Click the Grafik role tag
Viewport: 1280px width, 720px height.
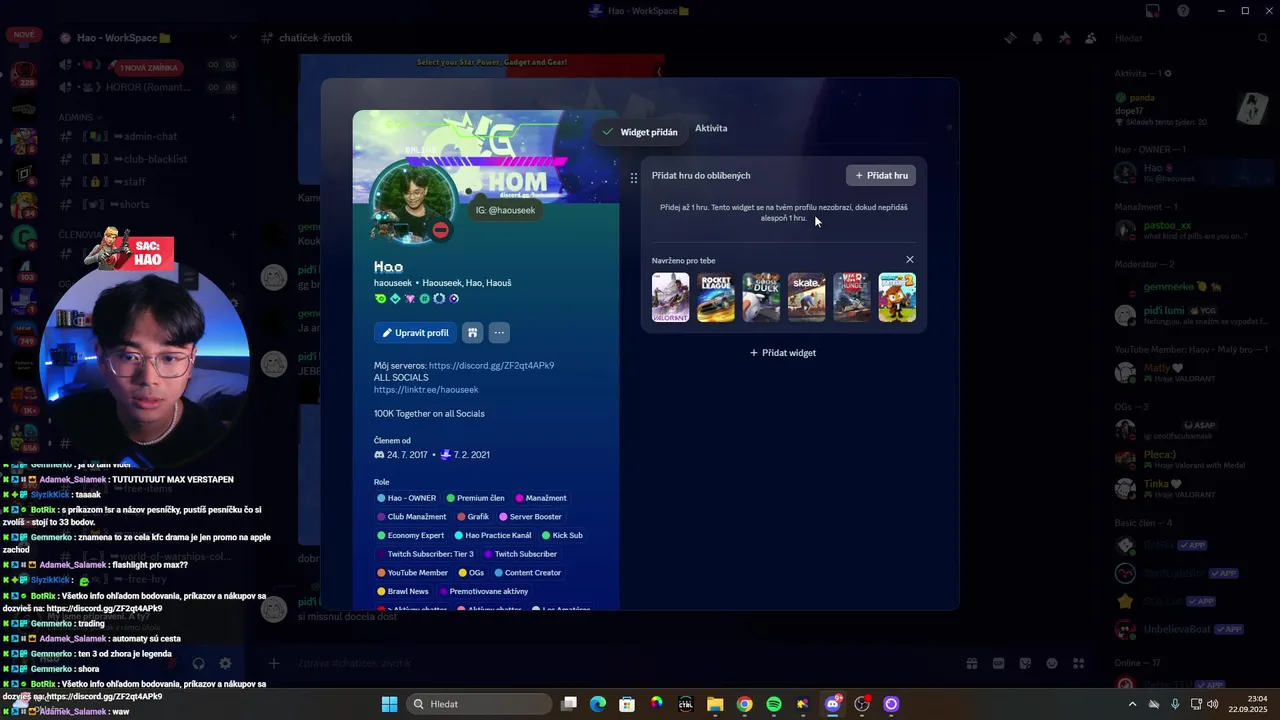[473, 517]
